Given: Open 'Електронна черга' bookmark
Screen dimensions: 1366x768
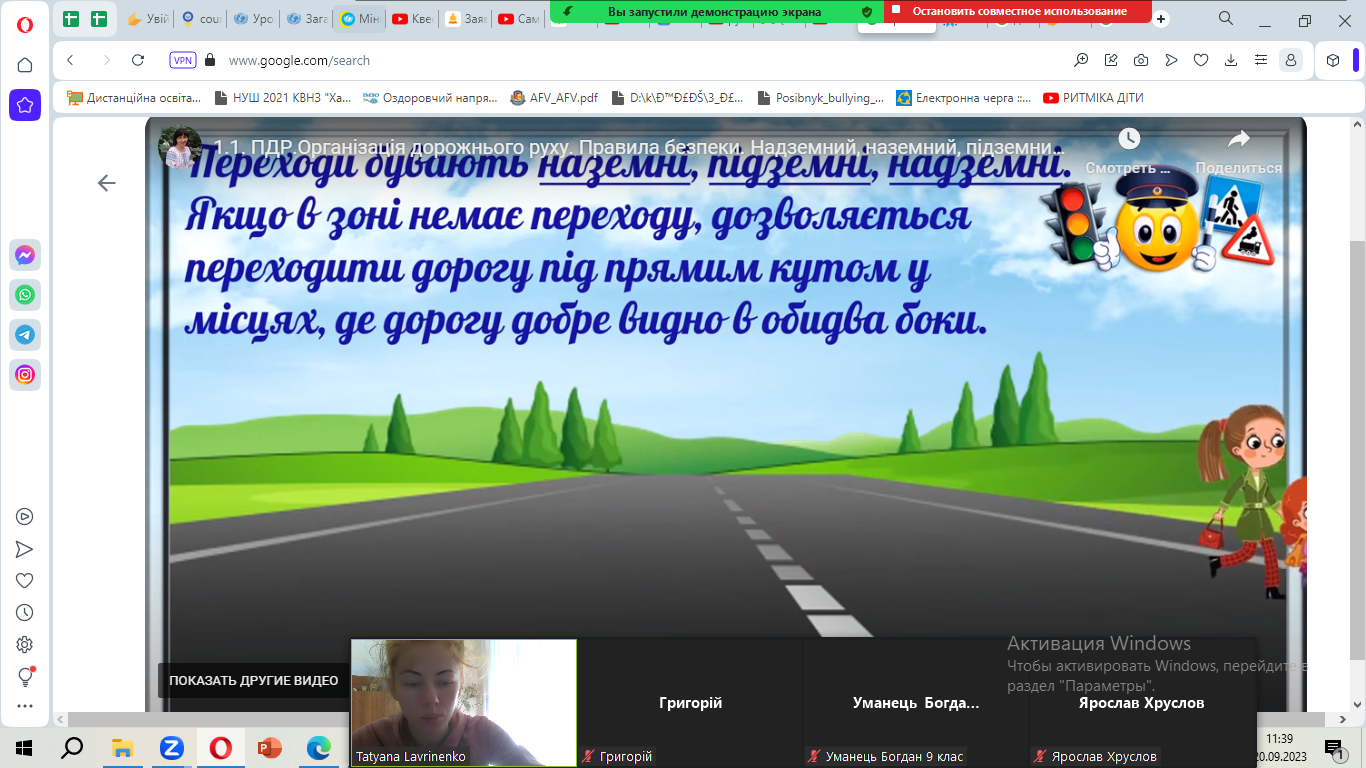Looking at the screenshot, I should tap(963, 98).
